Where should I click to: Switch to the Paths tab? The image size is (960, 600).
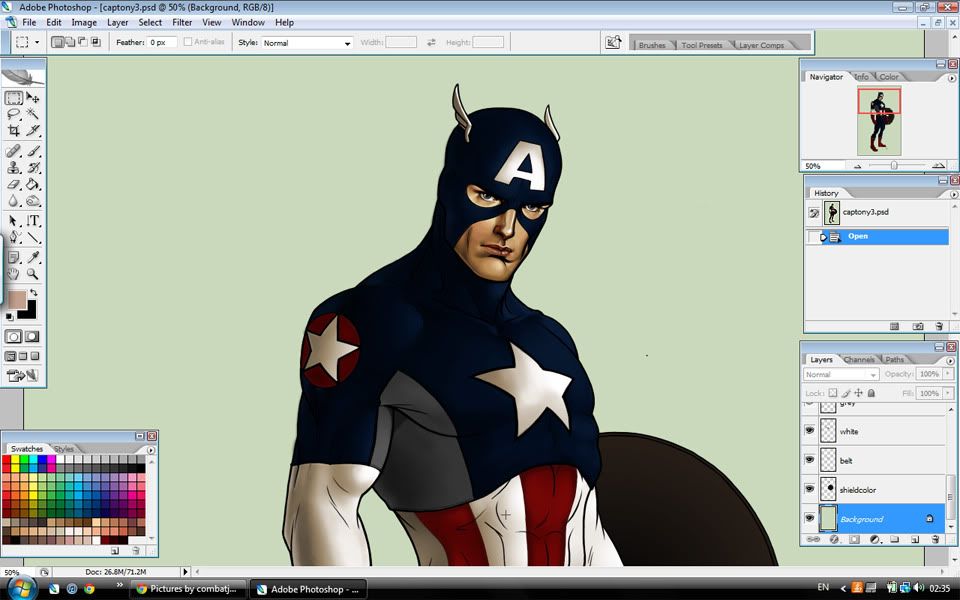tap(894, 360)
